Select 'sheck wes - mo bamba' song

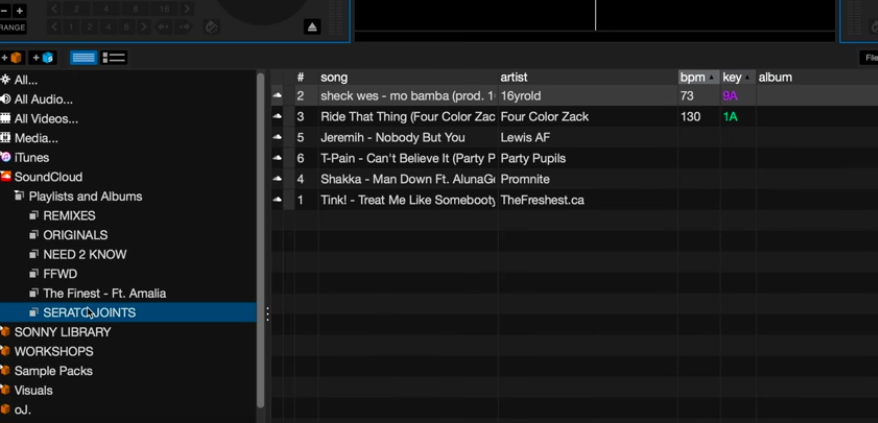pos(408,96)
